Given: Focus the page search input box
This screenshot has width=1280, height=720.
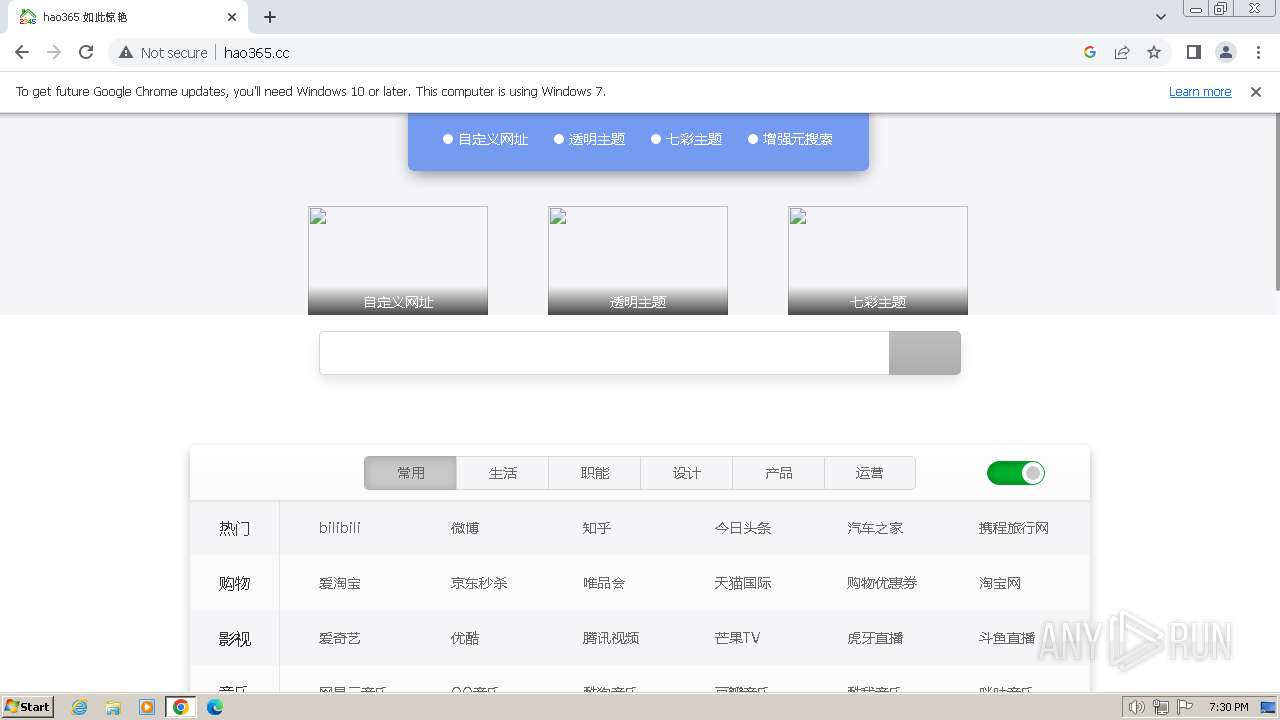Looking at the screenshot, I should (x=604, y=353).
